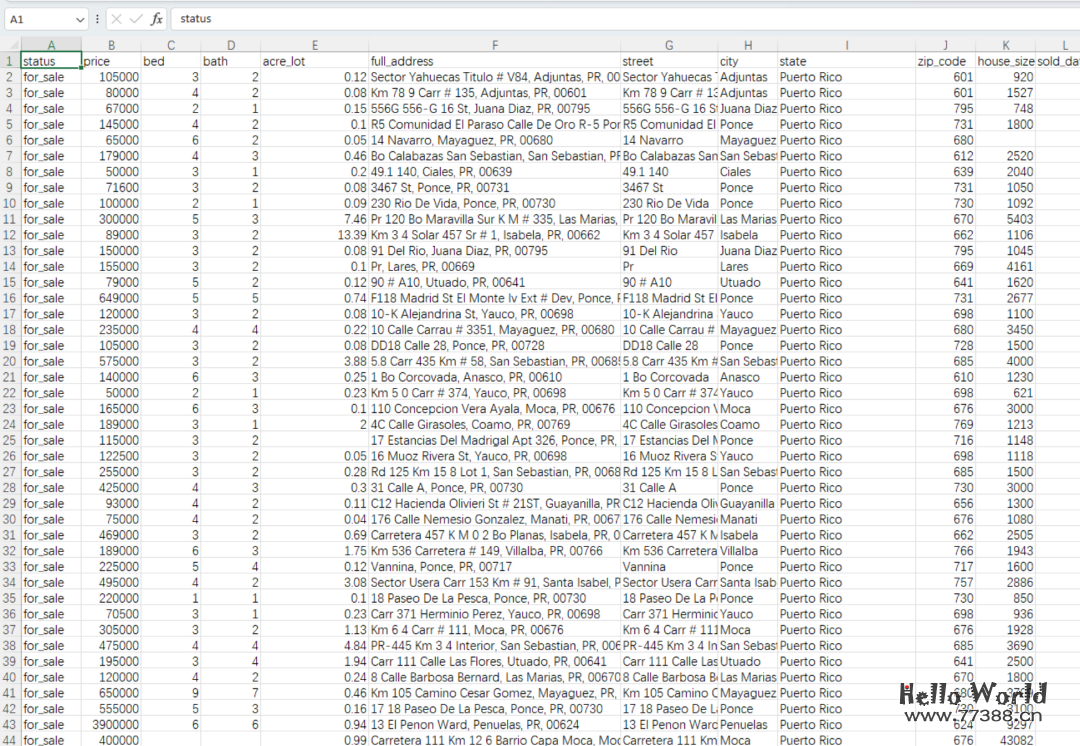The image size is (1080, 746).
Task: Select the 'zip_code' header cell
Action: click(945, 61)
